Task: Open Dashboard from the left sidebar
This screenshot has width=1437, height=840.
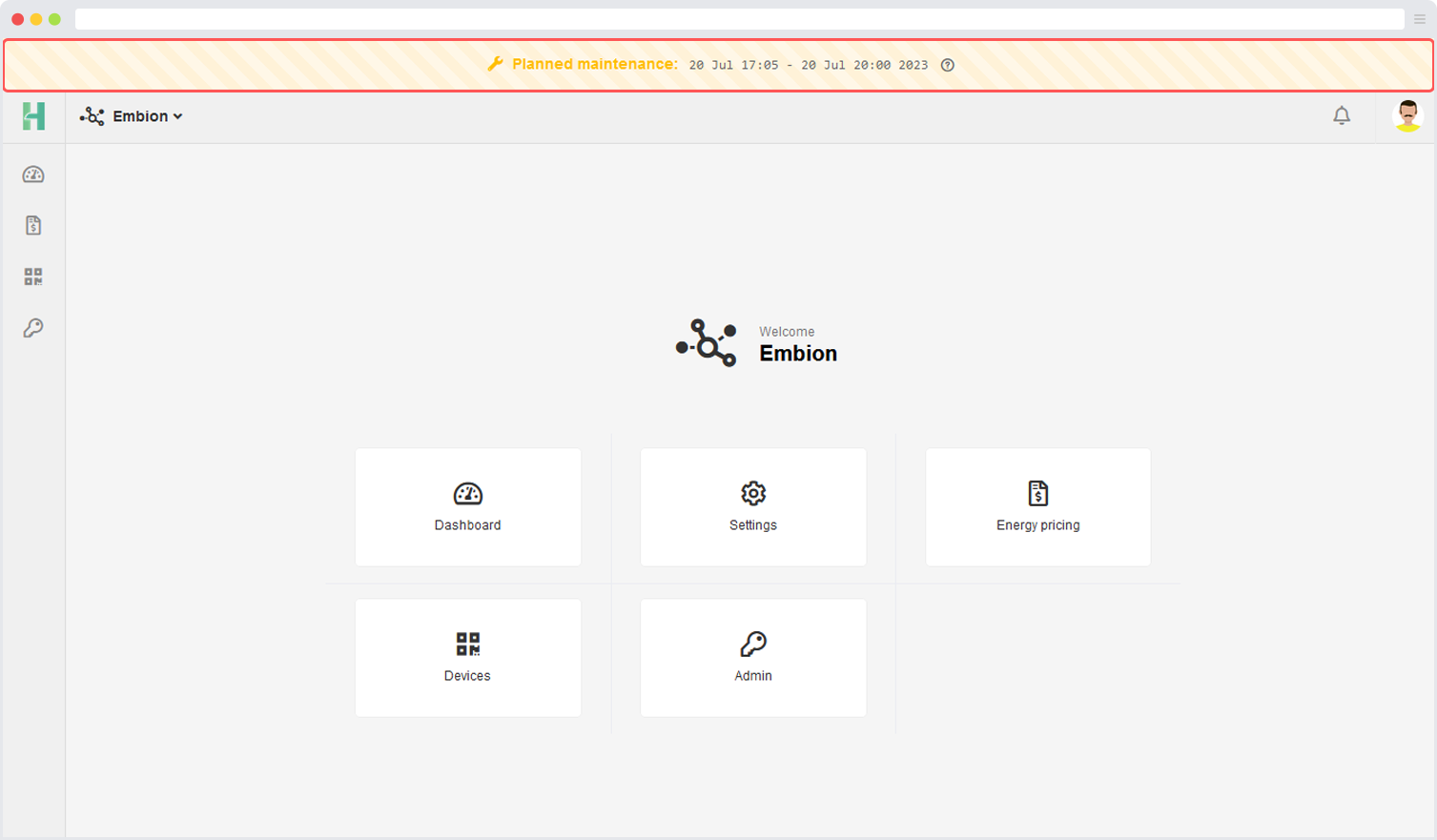Action: 33,174
